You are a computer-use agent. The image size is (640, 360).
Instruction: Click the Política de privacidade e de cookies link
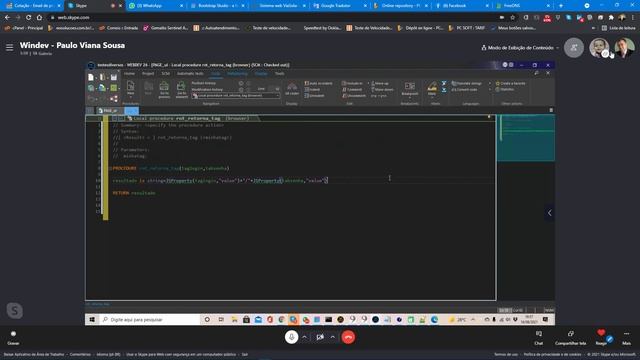552,354
